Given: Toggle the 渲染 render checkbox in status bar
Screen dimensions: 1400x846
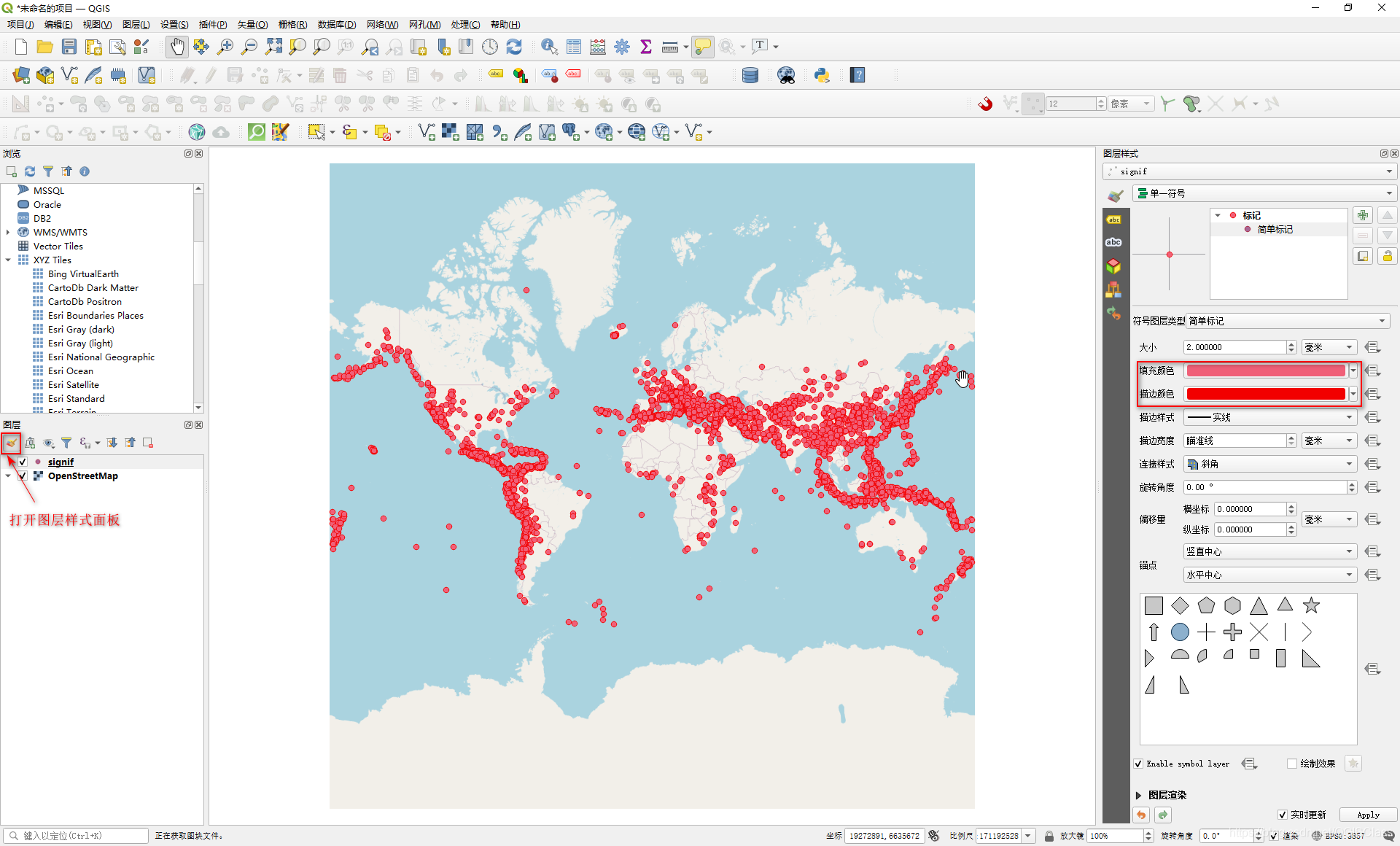Looking at the screenshot, I should pos(1274,836).
